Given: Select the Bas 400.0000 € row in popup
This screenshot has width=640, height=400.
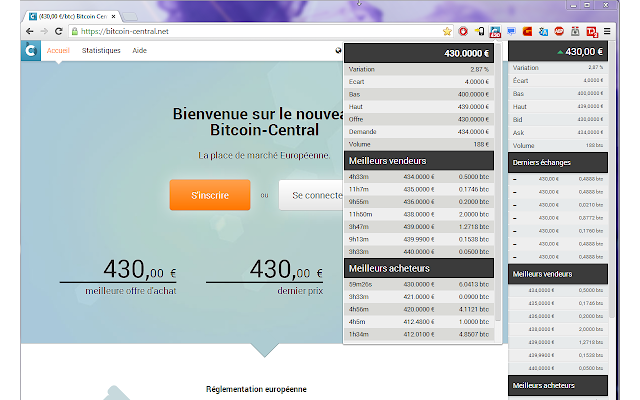Looking at the screenshot, I should pyautogui.click(x=419, y=94).
